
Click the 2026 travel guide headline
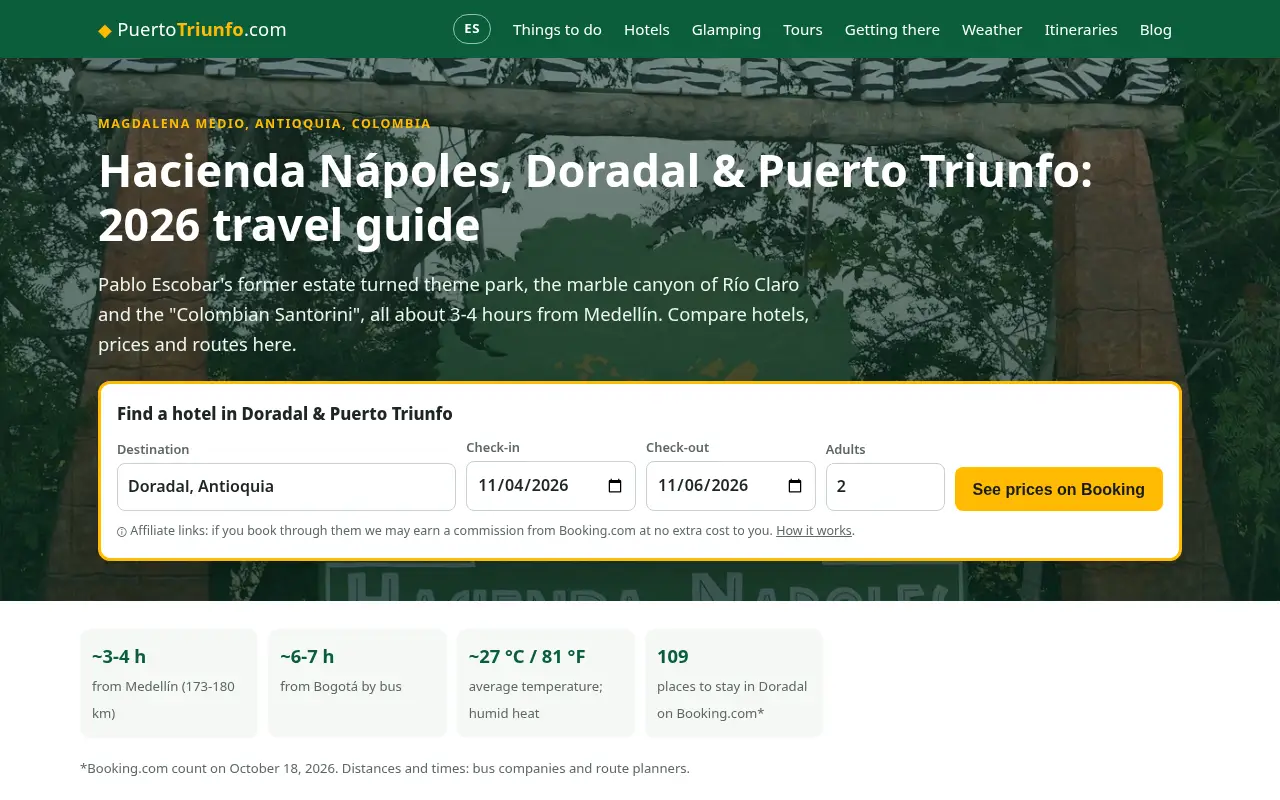596,198
